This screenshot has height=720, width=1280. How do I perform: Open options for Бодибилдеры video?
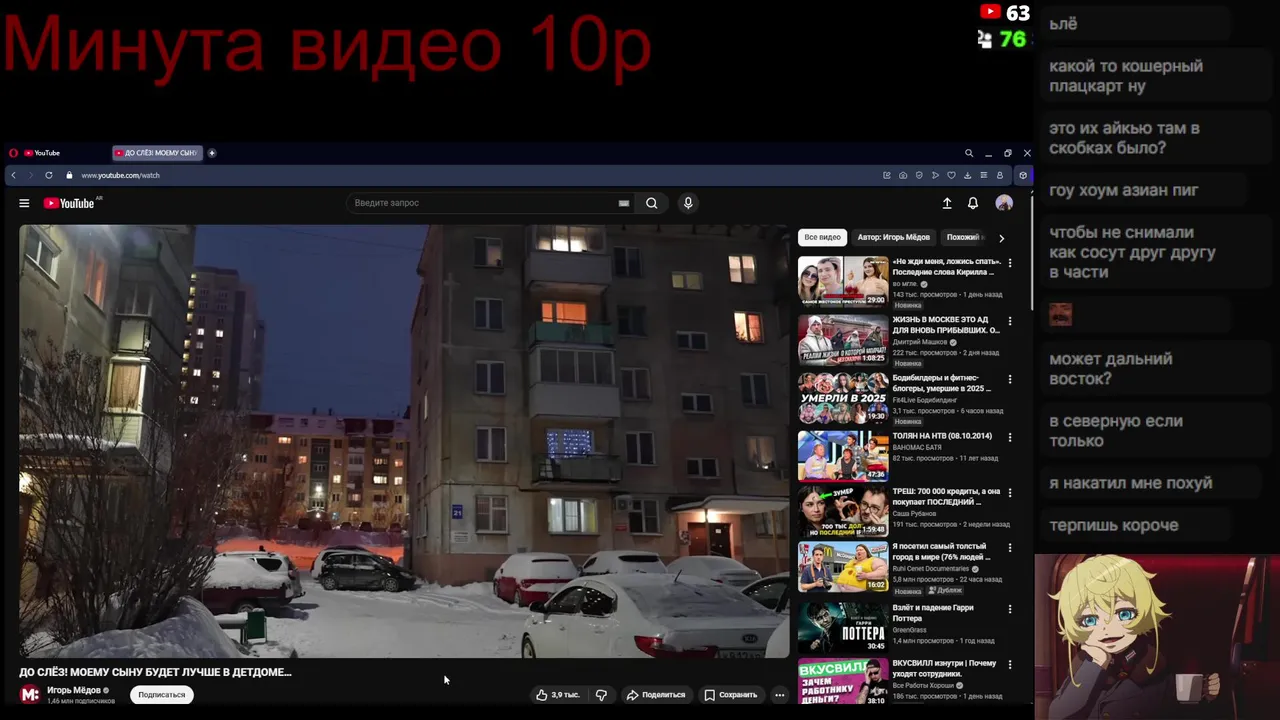pos(1010,379)
